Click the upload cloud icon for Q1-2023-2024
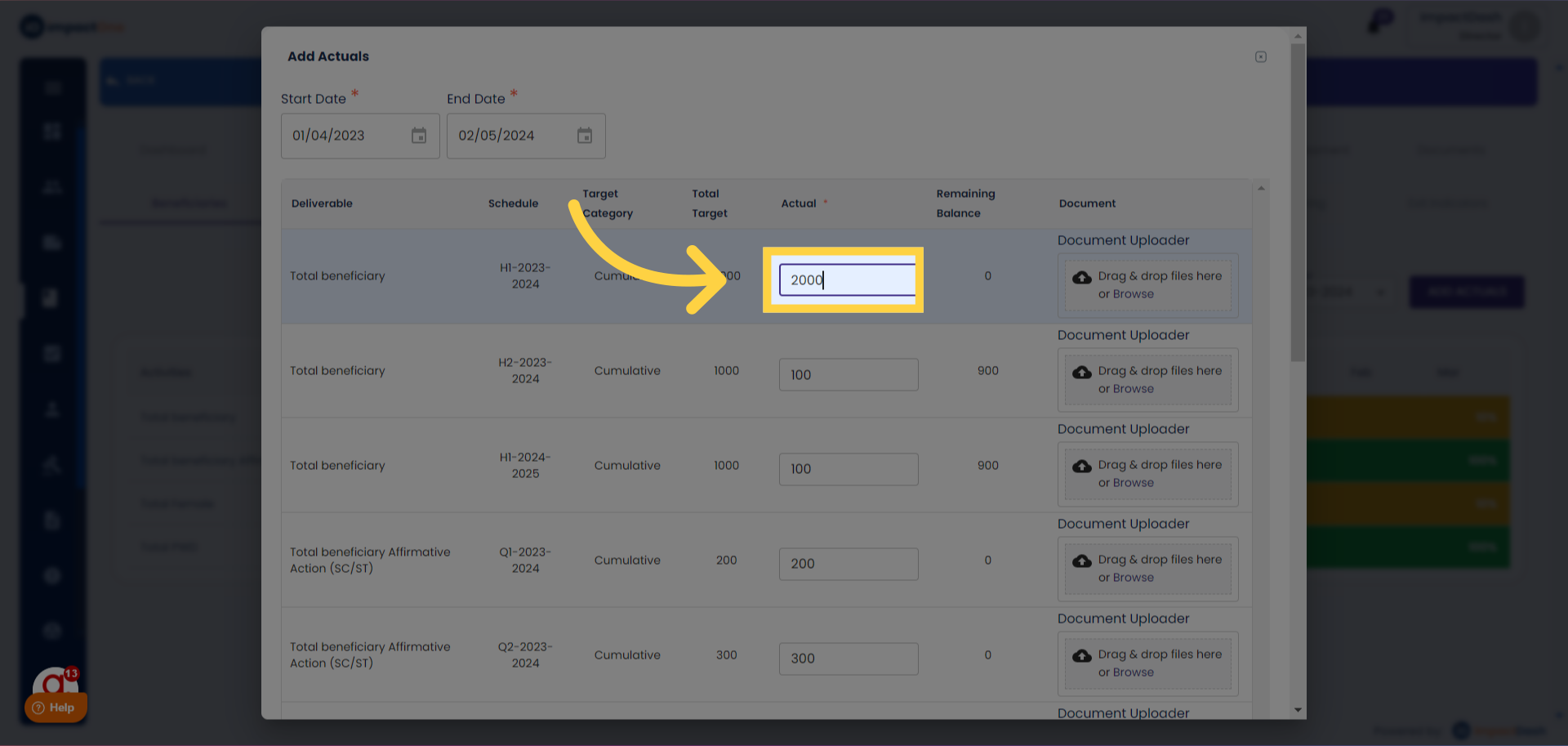Screen dimensions: 1568x746 point(1081,561)
